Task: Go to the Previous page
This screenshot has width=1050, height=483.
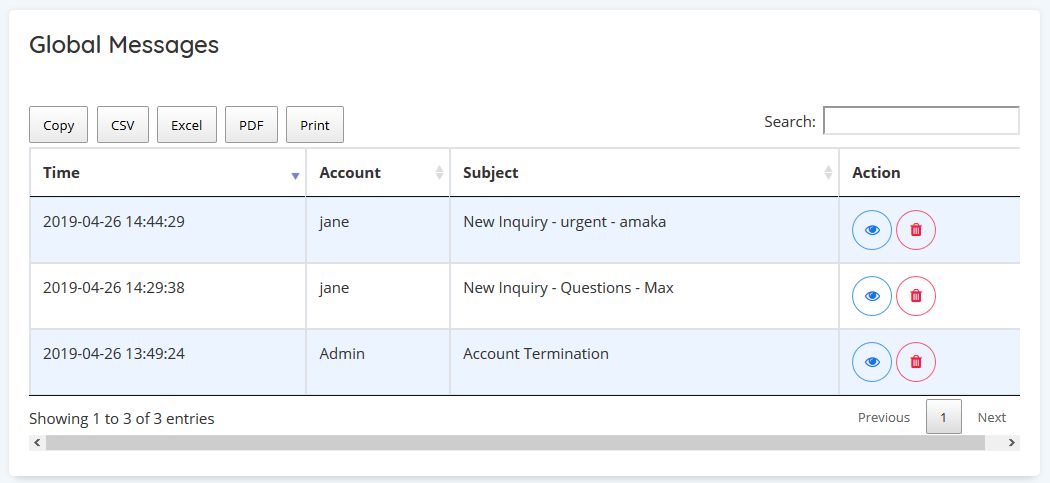Action: click(x=884, y=417)
